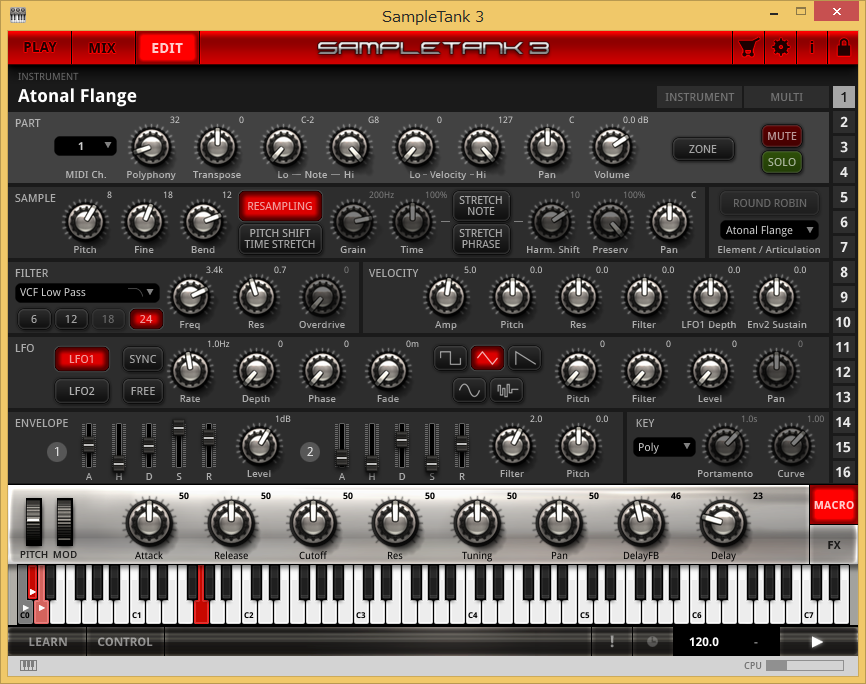
Task: Select the sawtooth wave LFO shape
Action: [x=524, y=359]
